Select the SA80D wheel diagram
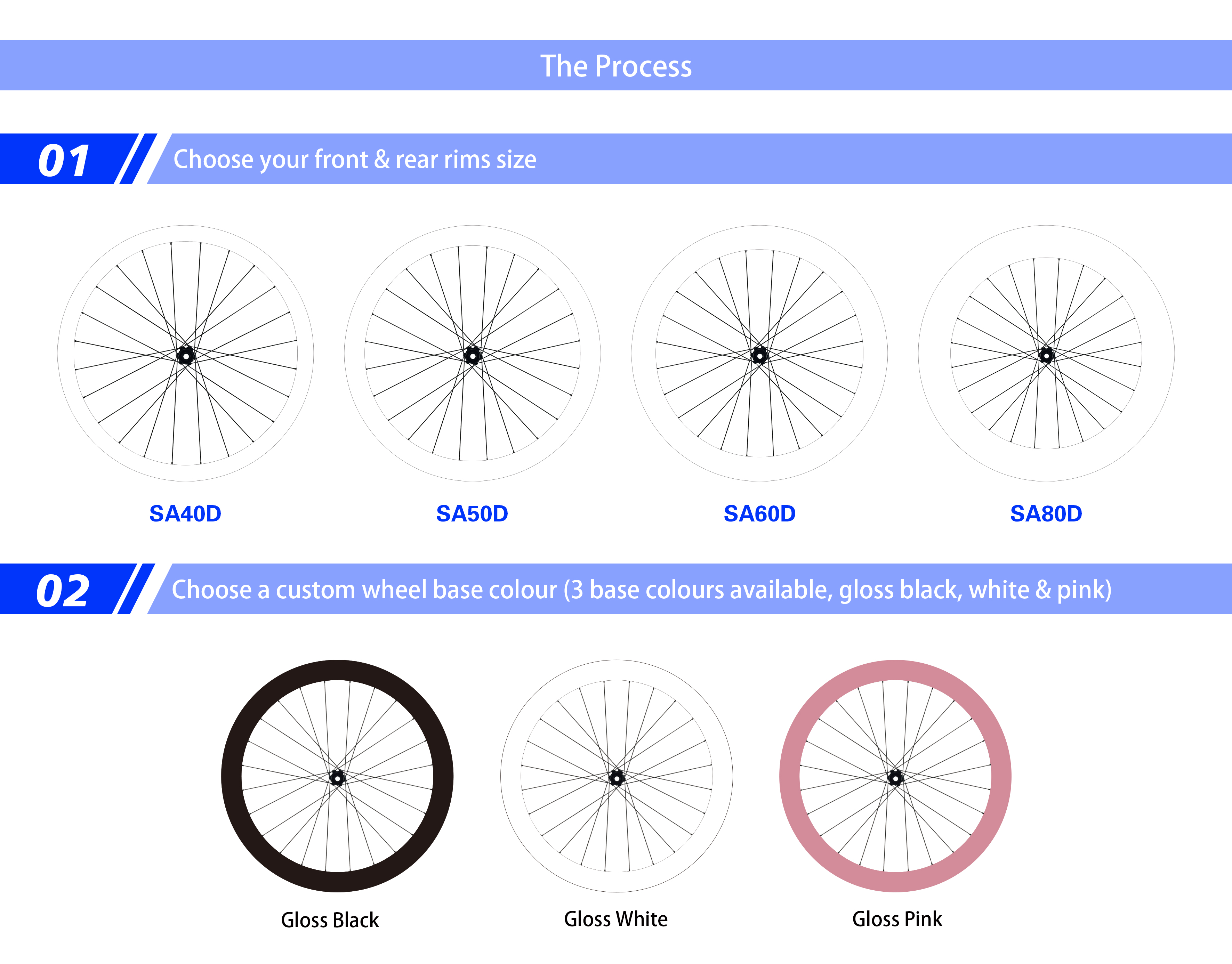This screenshot has width=1232, height=964. pos(1046,354)
